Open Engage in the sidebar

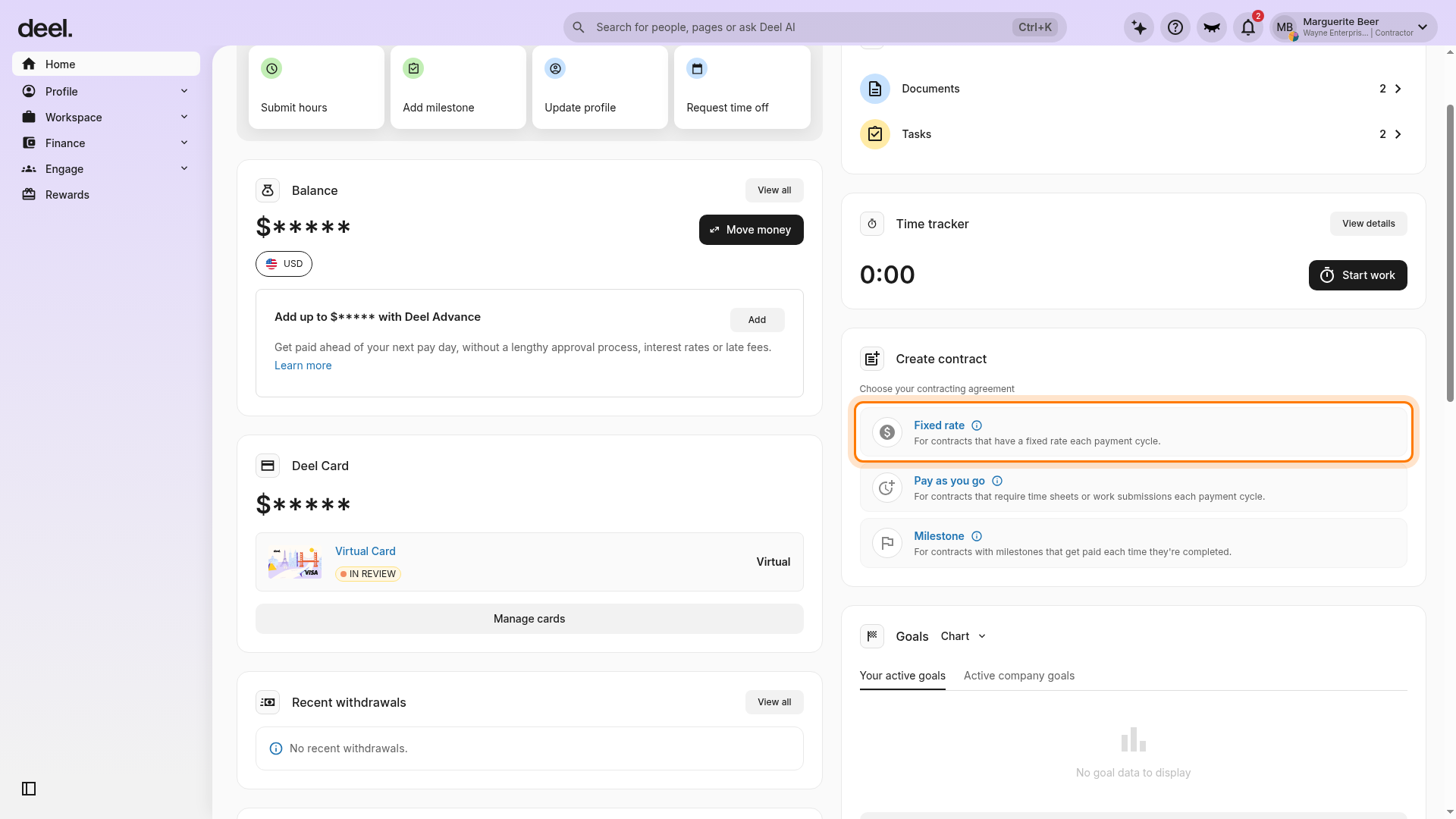point(106,168)
